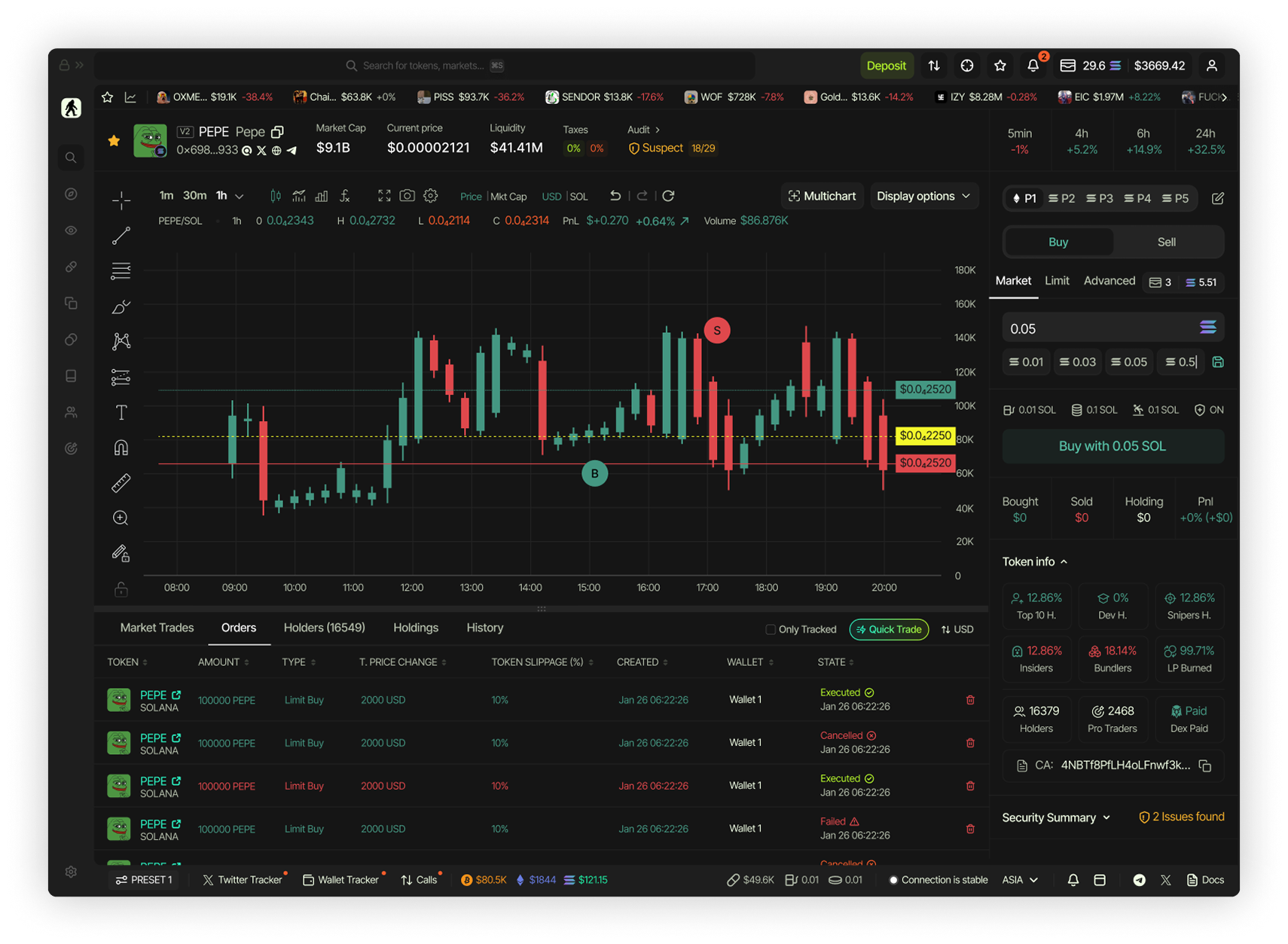Click Buy with 0.05 SOL
The image size is (1288, 944).
[x=1112, y=446]
